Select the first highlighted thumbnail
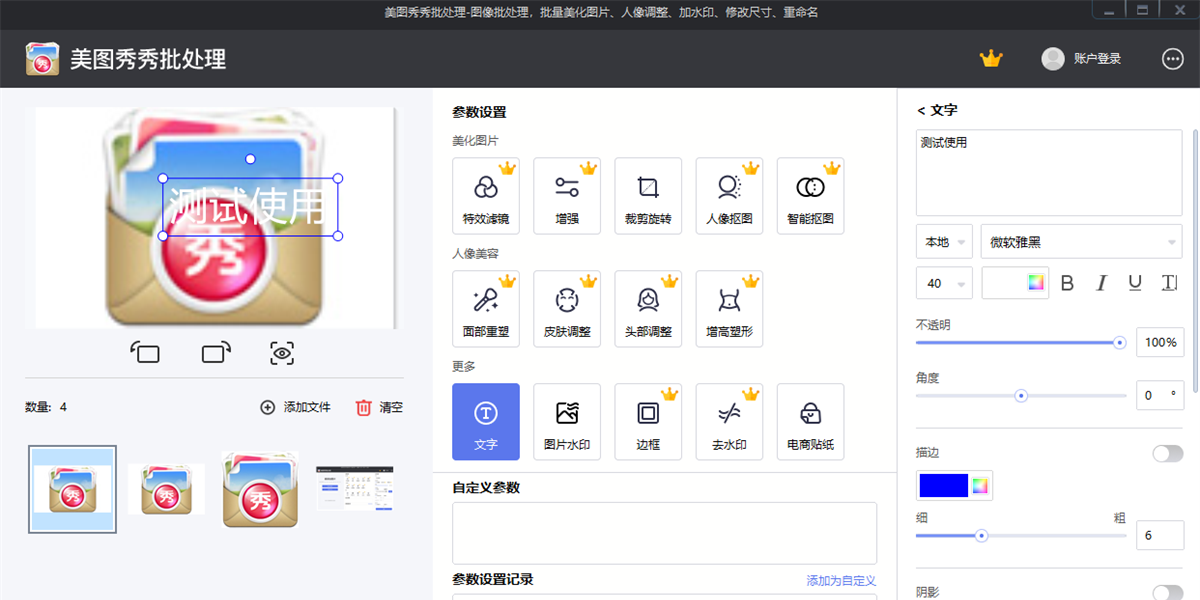 tap(72, 489)
